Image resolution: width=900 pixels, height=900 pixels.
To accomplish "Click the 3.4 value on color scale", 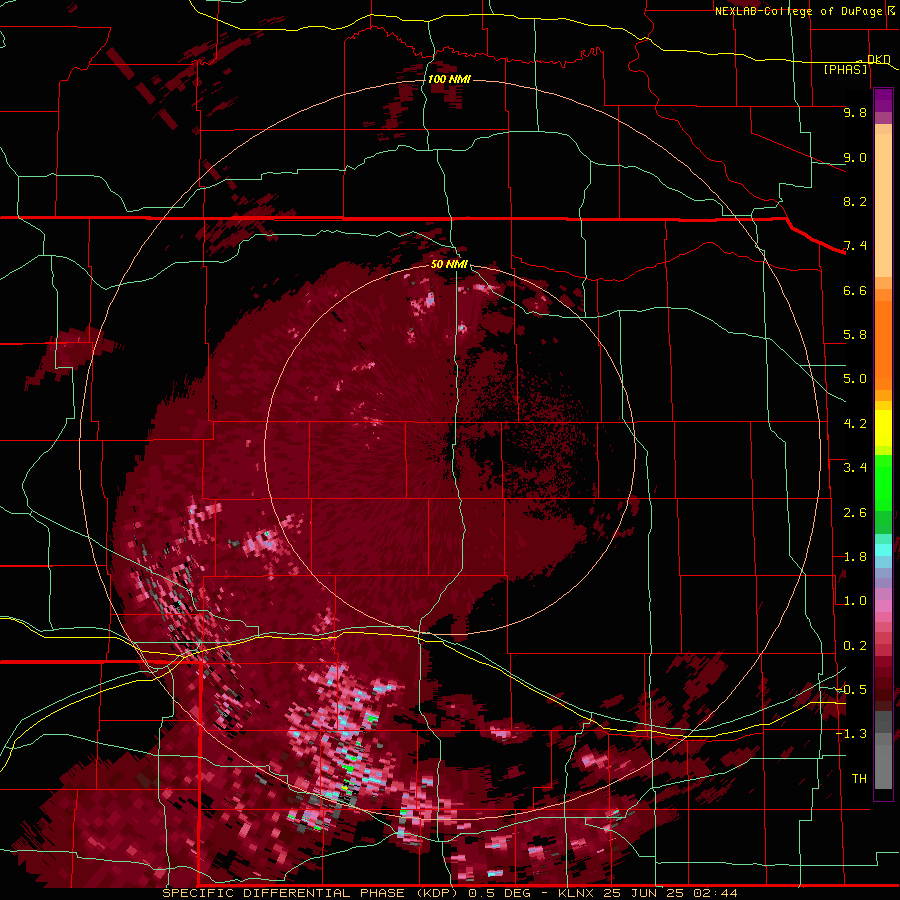I will coord(855,468).
